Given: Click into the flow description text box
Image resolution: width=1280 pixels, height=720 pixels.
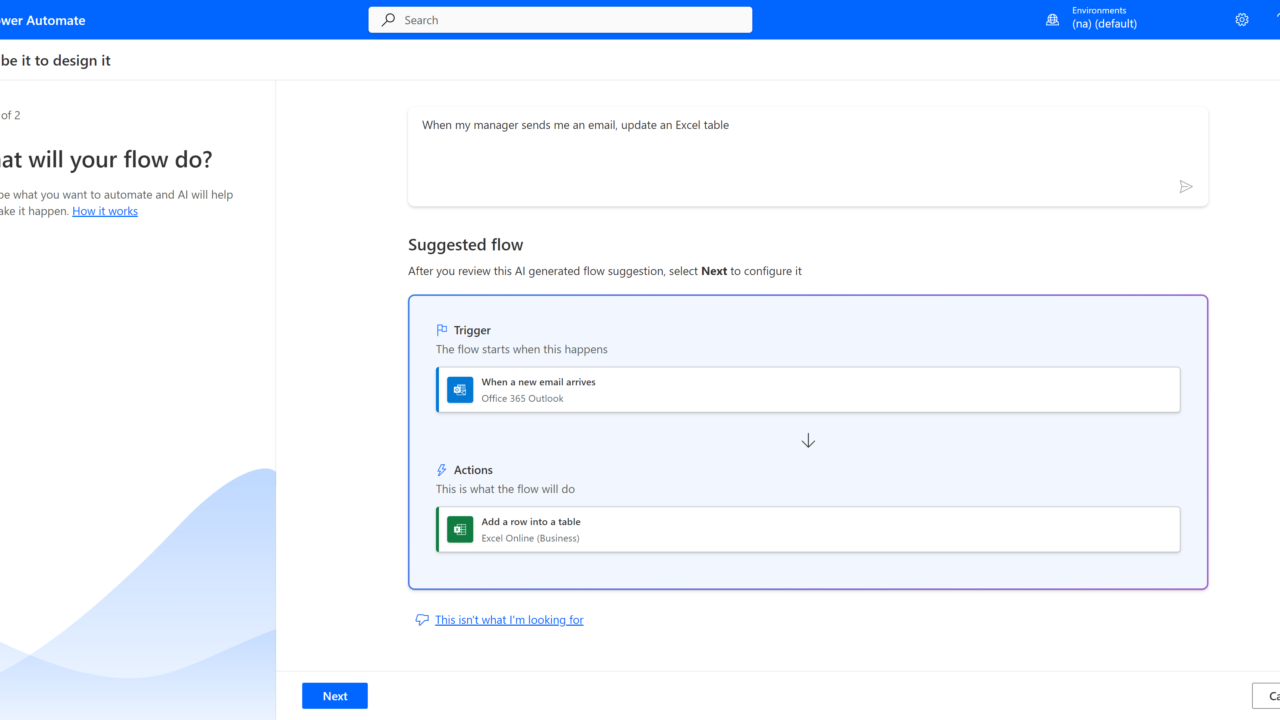Looking at the screenshot, I should pos(790,150).
